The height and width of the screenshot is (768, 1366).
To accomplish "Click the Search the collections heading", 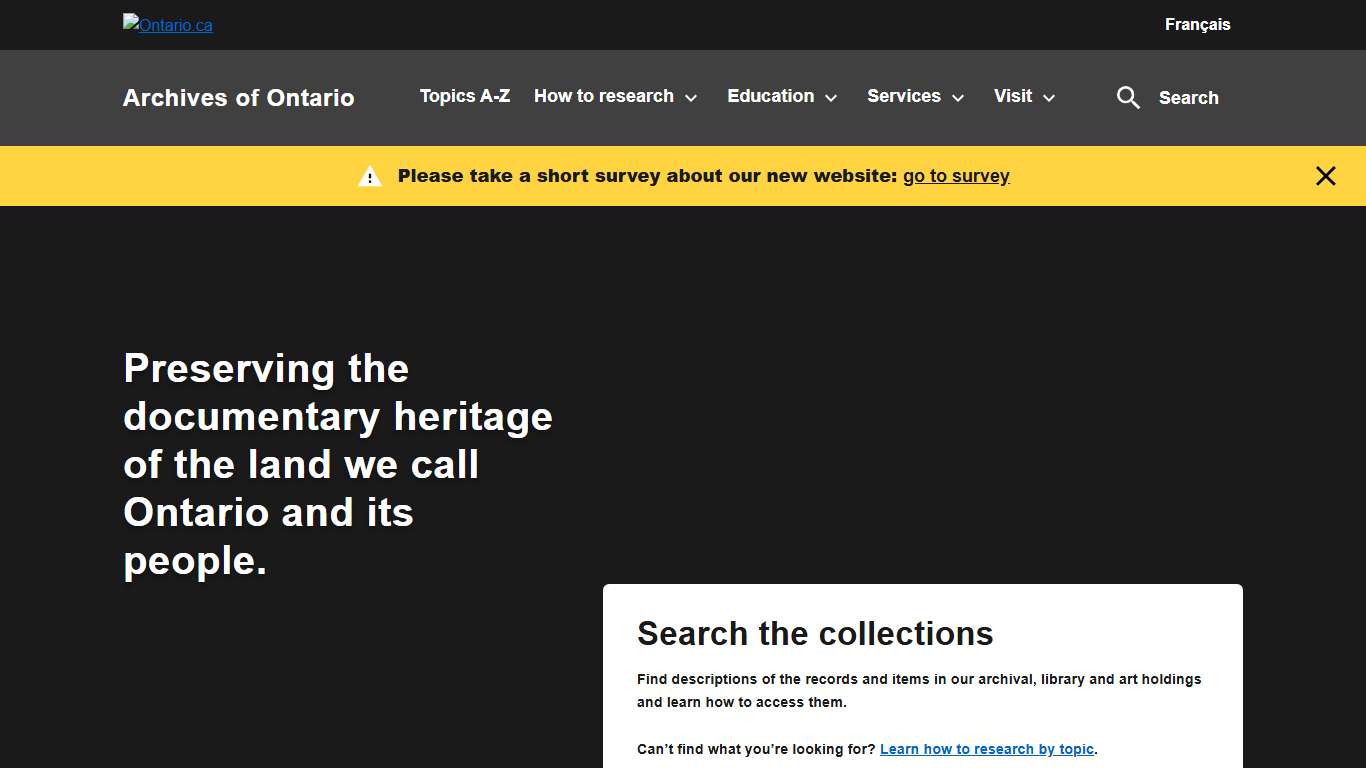I will point(815,634).
